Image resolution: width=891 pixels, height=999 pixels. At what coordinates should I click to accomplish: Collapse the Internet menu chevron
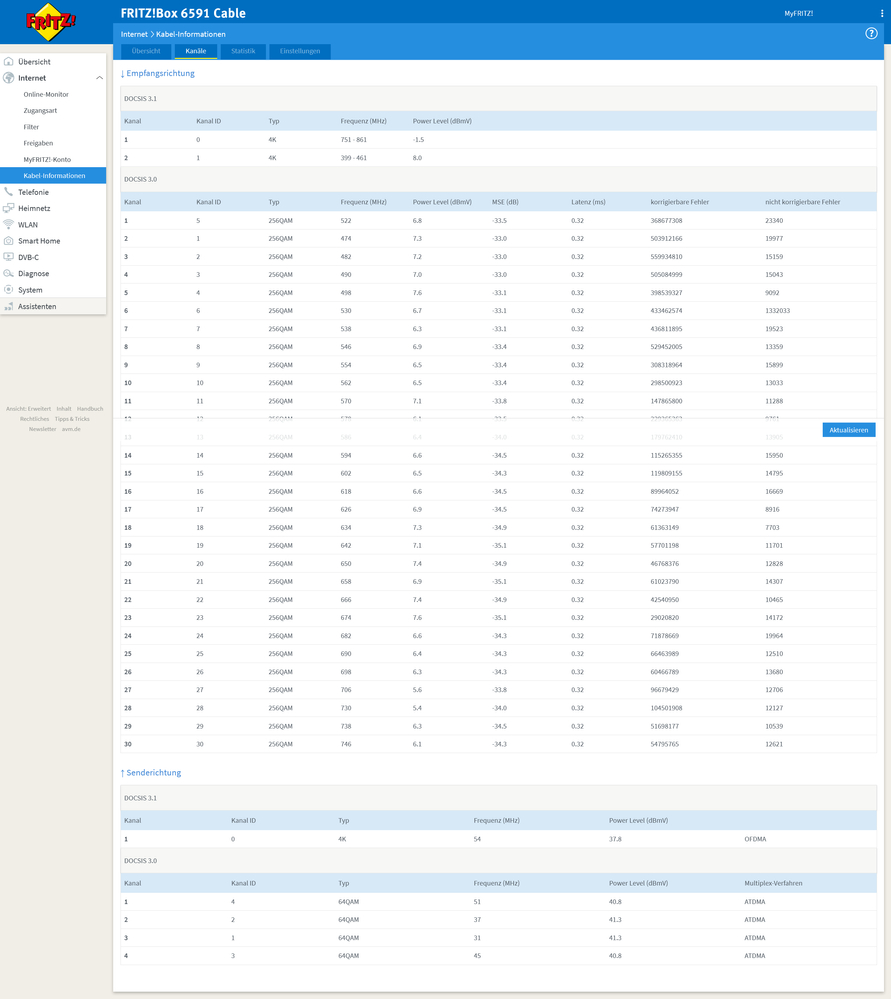(99, 77)
